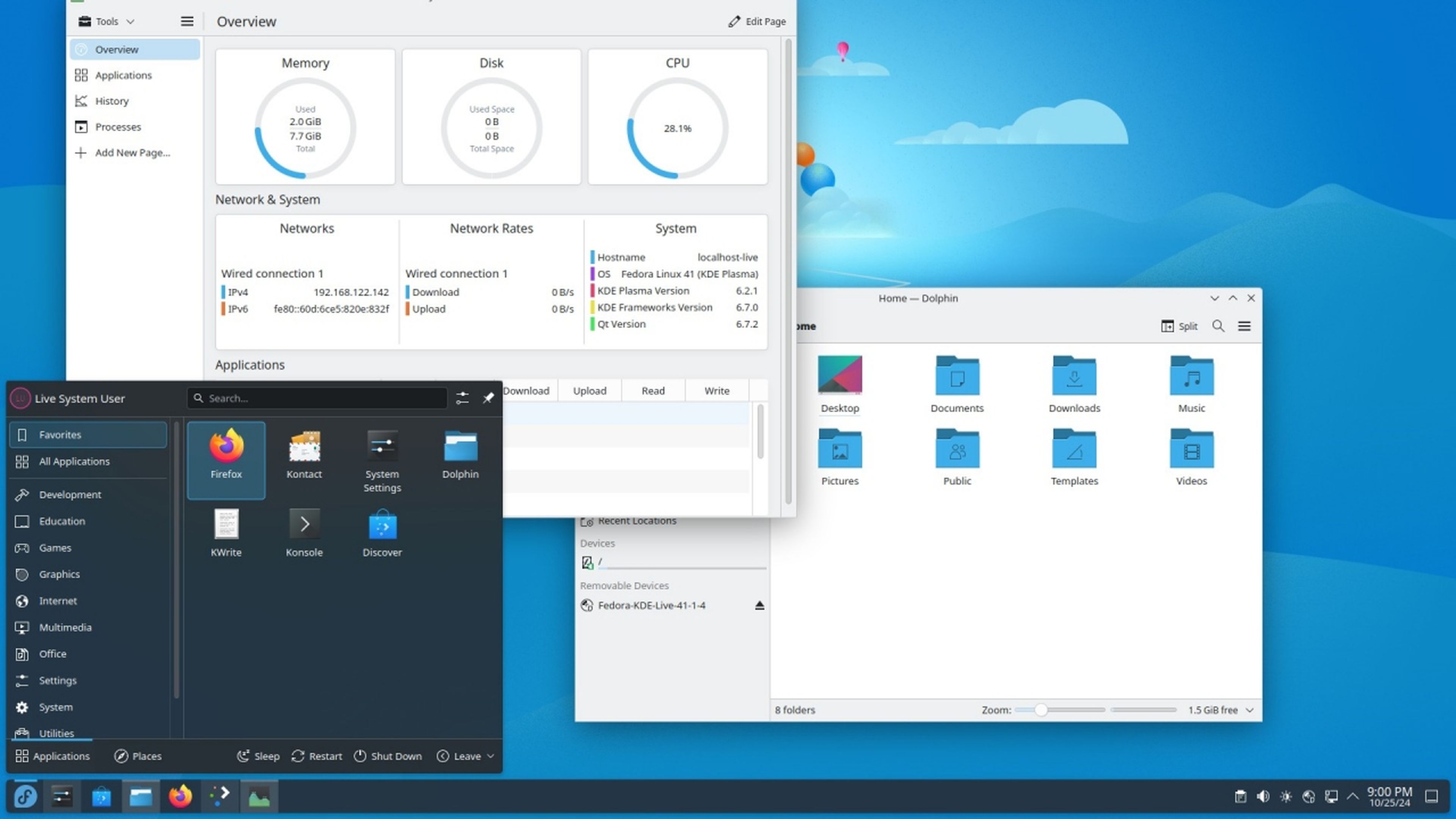Open System Settings from the taskbar
Image resolution: width=1456 pixels, height=819 pixels.
tap(61, 796)
